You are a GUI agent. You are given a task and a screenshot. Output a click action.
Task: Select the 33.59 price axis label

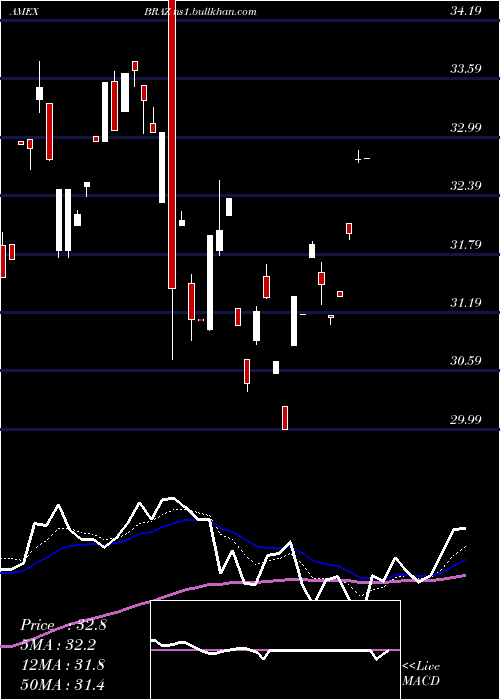(x=466, y=69)
